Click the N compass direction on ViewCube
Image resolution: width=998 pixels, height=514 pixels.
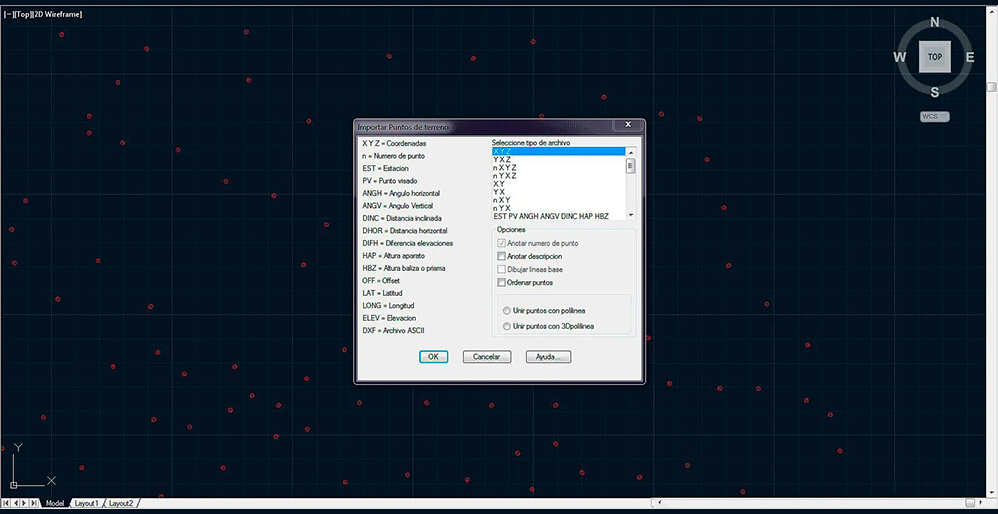click(x=935, y=22)
